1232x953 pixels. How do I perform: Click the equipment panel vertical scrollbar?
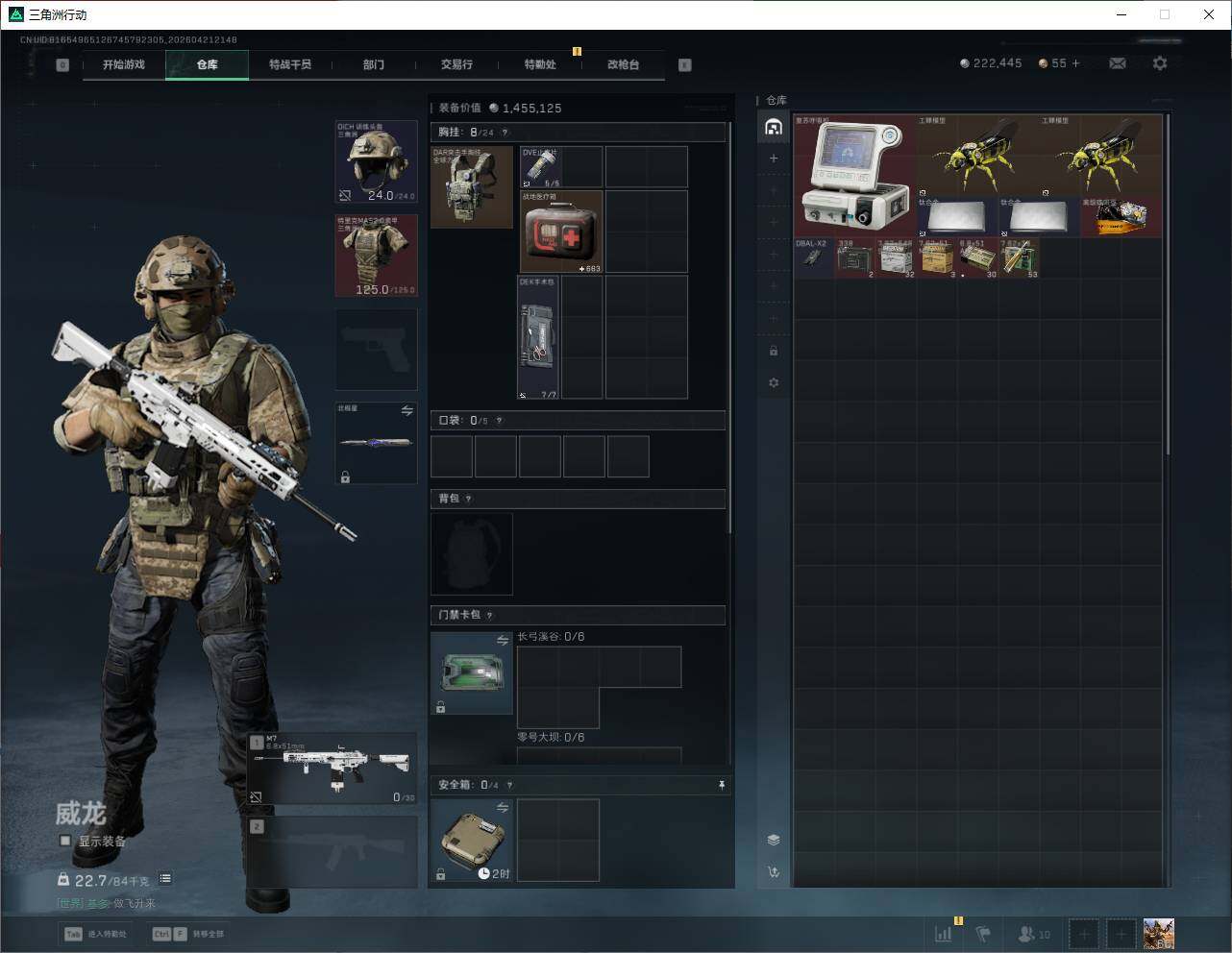pyautogui.click(x=729, y=327)
